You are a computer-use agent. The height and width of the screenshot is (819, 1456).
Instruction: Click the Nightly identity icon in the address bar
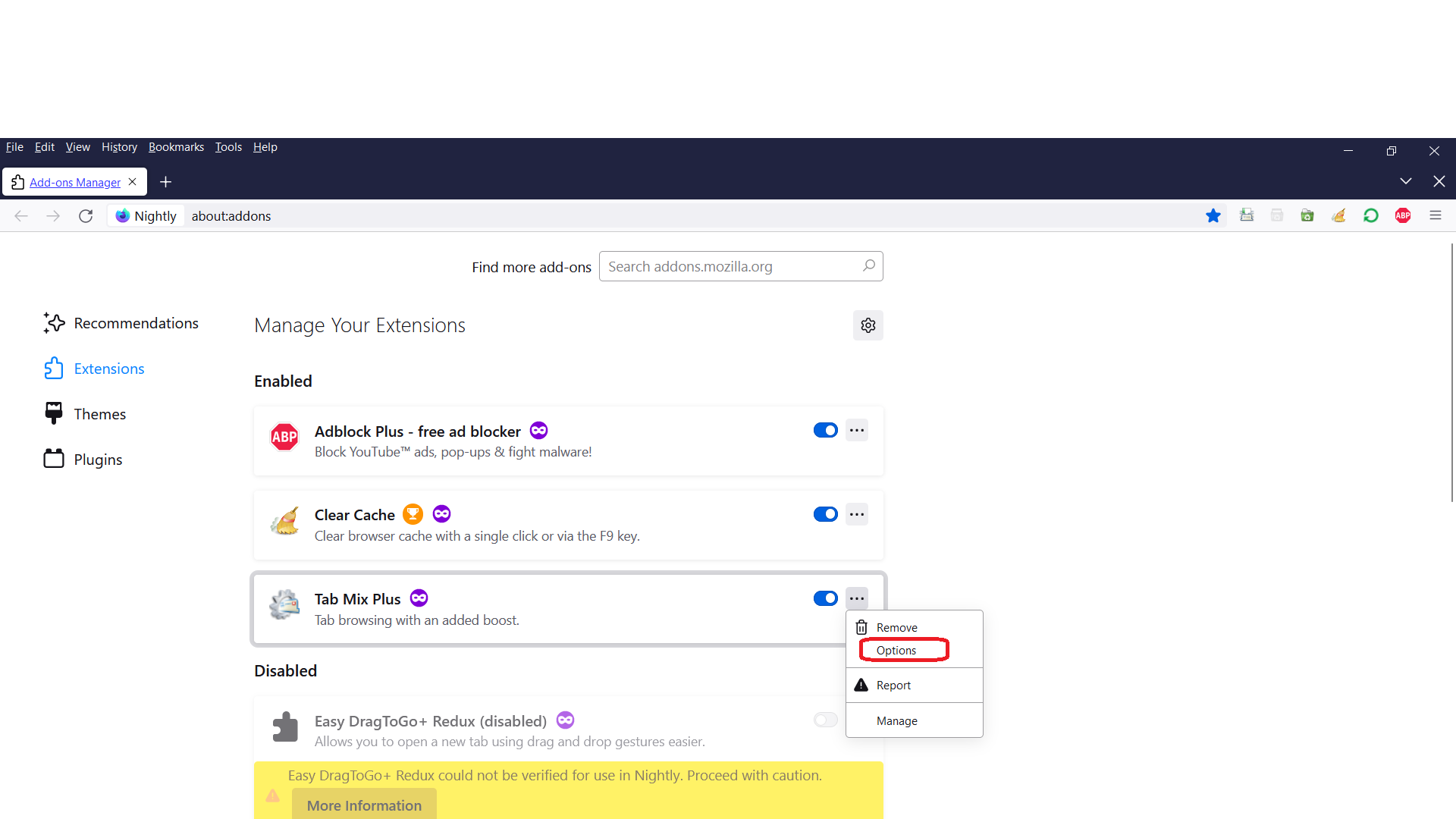click(122, 216)
